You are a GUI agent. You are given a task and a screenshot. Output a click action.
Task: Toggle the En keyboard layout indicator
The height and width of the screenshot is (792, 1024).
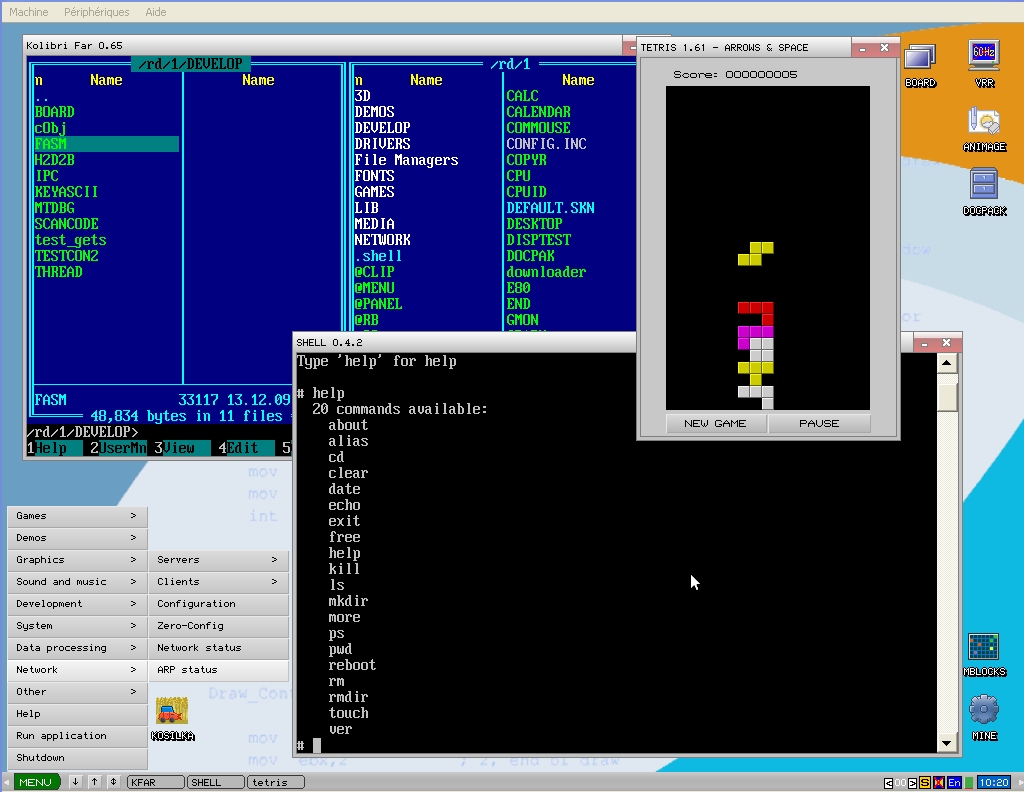click(x=955, y=782)
